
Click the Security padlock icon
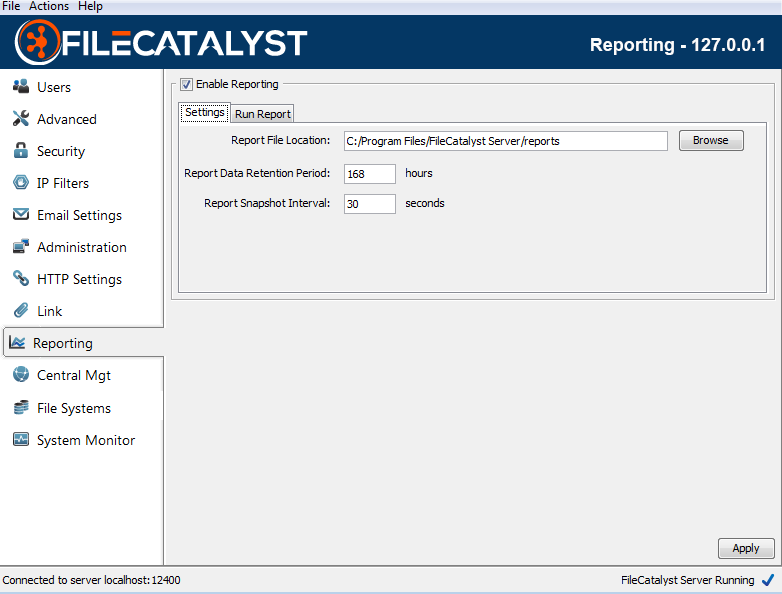coord(20,150)
